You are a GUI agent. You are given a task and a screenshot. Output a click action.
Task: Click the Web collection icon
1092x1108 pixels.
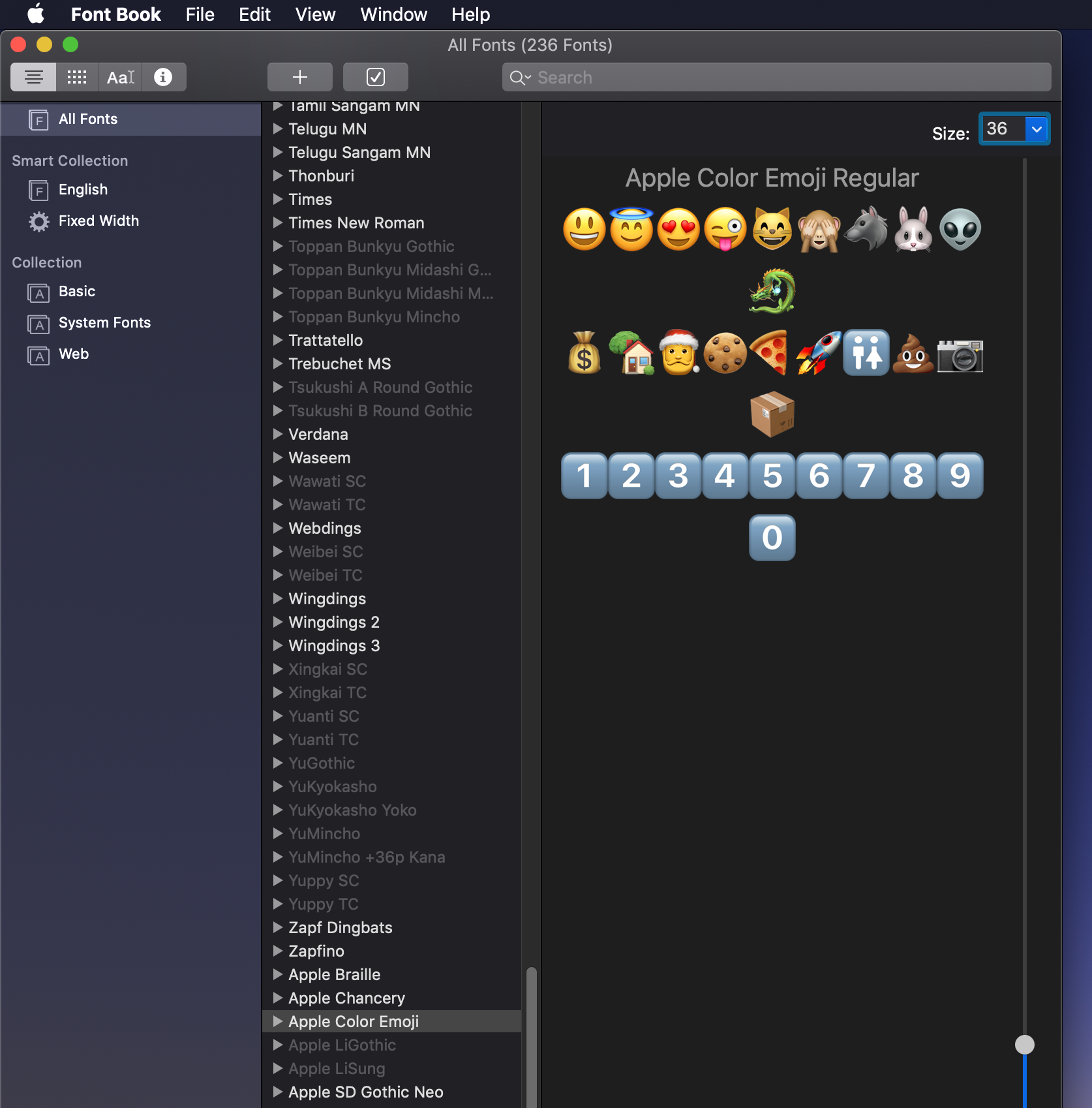(38, 355)
